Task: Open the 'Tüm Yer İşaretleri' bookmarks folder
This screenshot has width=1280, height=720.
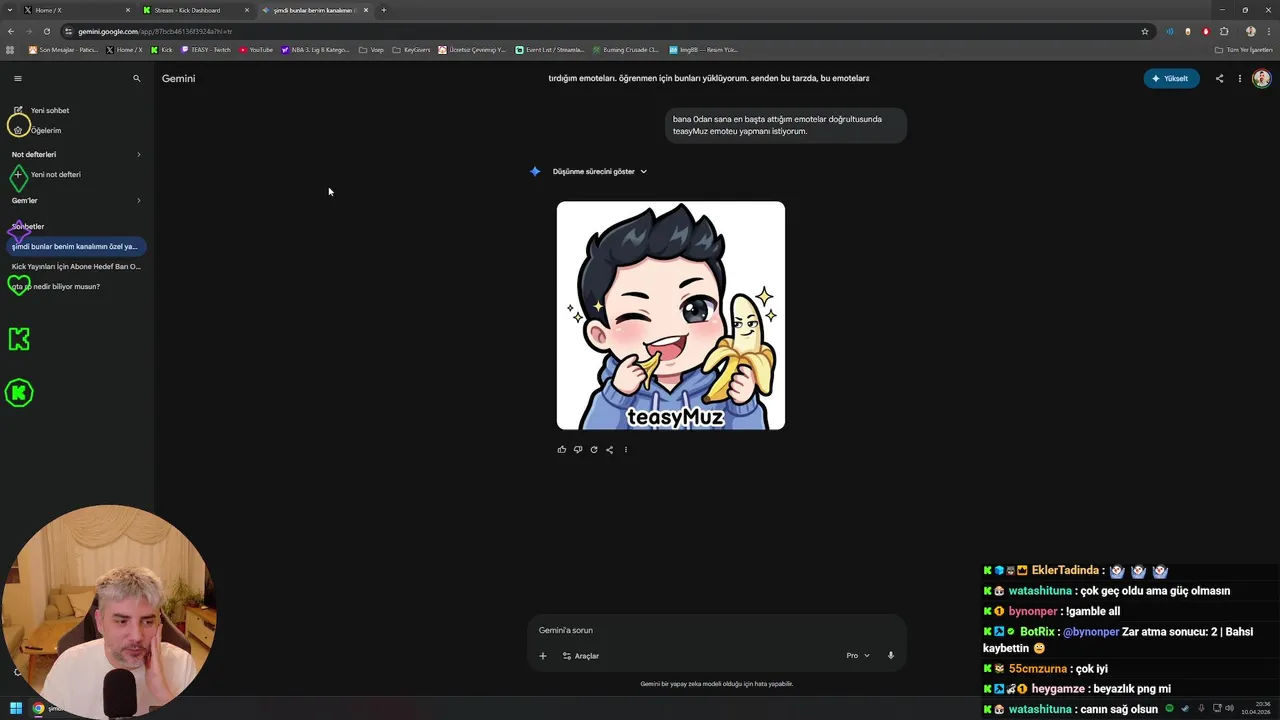Action: (1243, 49)
